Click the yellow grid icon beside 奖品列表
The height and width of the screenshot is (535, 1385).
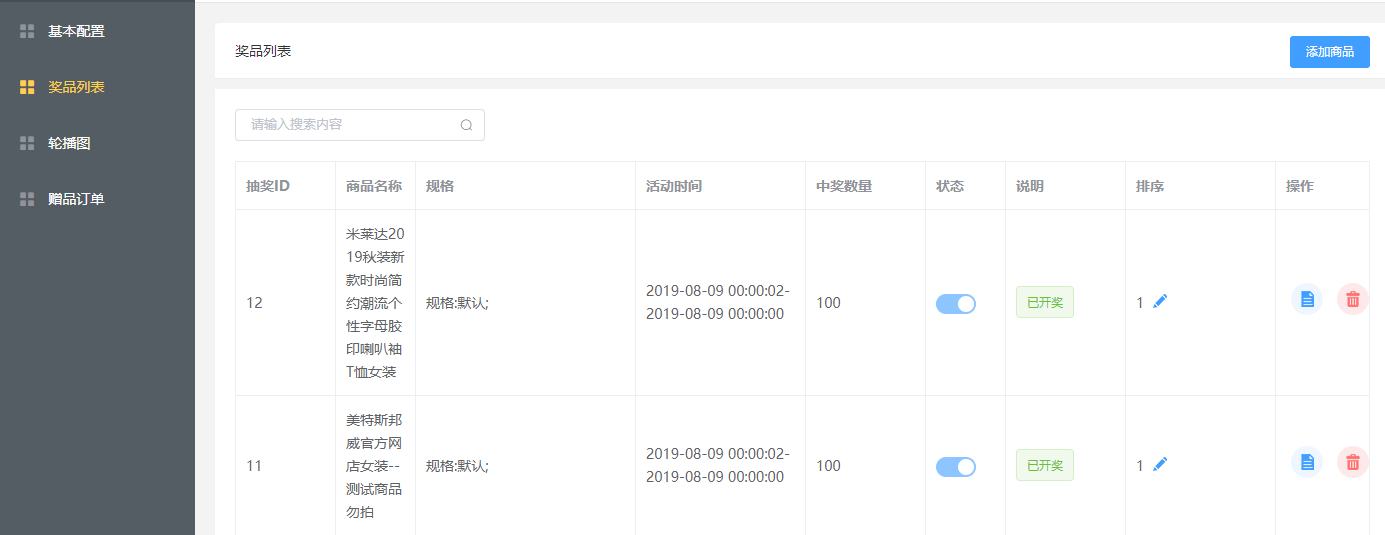27,87
